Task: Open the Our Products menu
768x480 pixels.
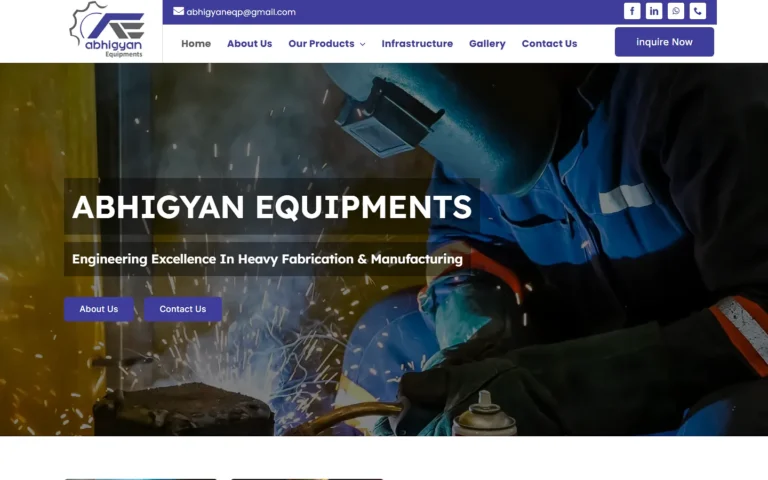Action: [321, 44]
